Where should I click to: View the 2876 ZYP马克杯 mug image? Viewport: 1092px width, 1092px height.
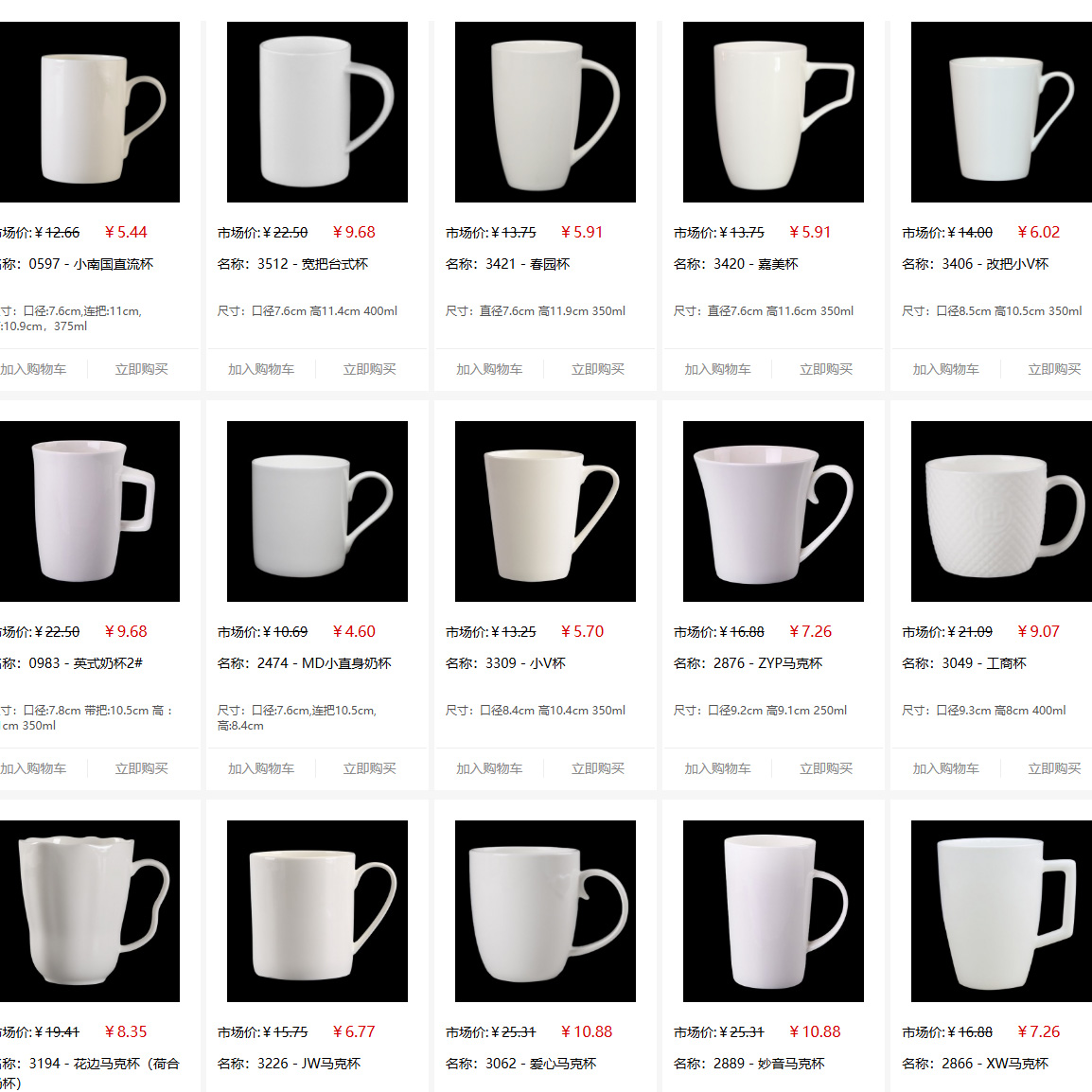[773, 511]
